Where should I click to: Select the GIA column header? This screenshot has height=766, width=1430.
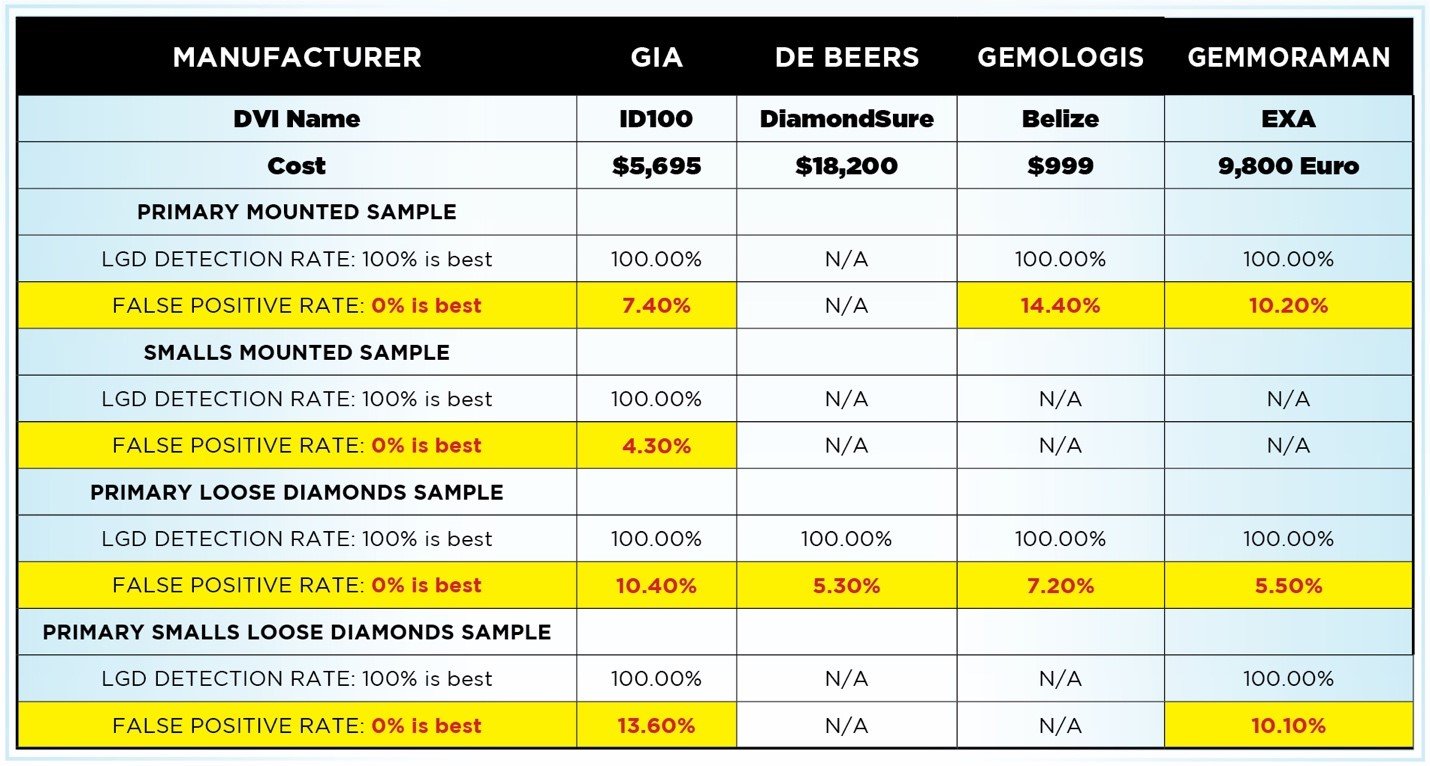[x=657, y=57]
